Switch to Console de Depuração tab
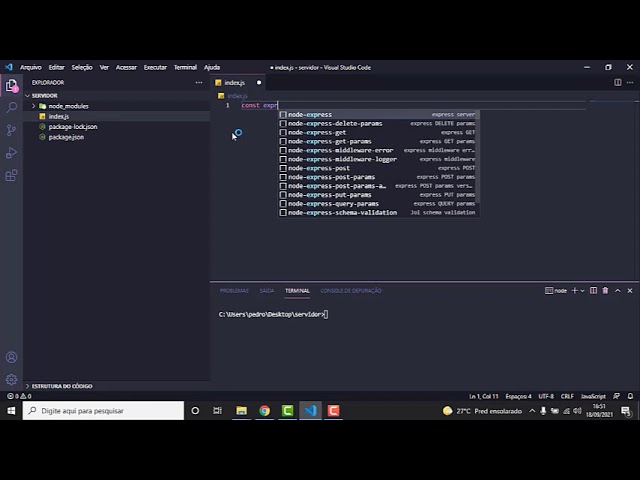Viewport: 640px width, 480px height. [351, 291]
